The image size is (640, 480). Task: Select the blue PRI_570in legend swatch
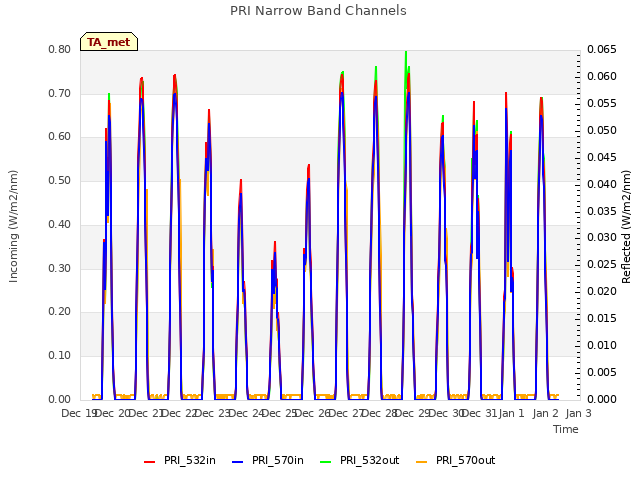pos(238,461)
